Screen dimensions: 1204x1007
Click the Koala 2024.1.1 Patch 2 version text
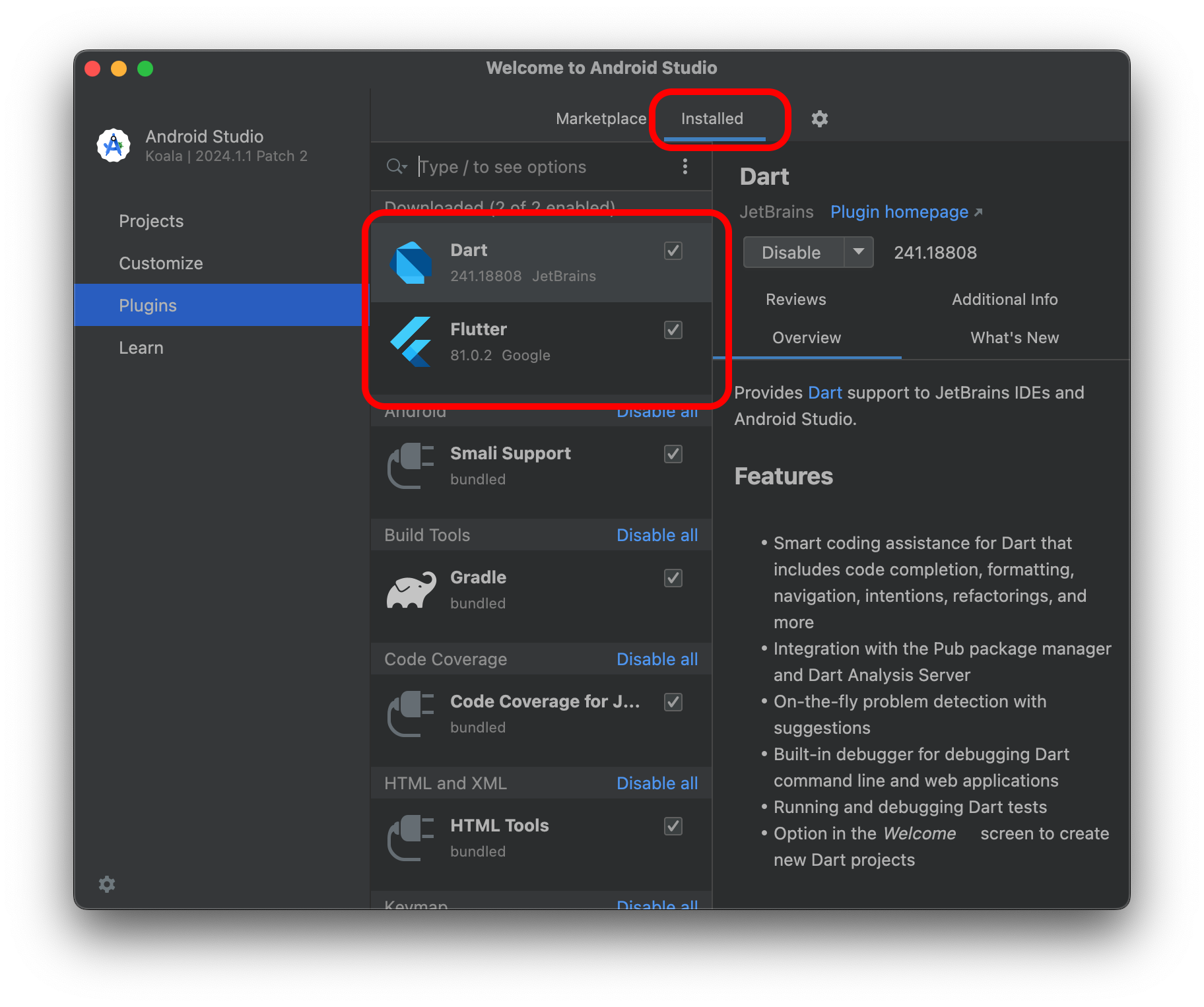point(226,156)
